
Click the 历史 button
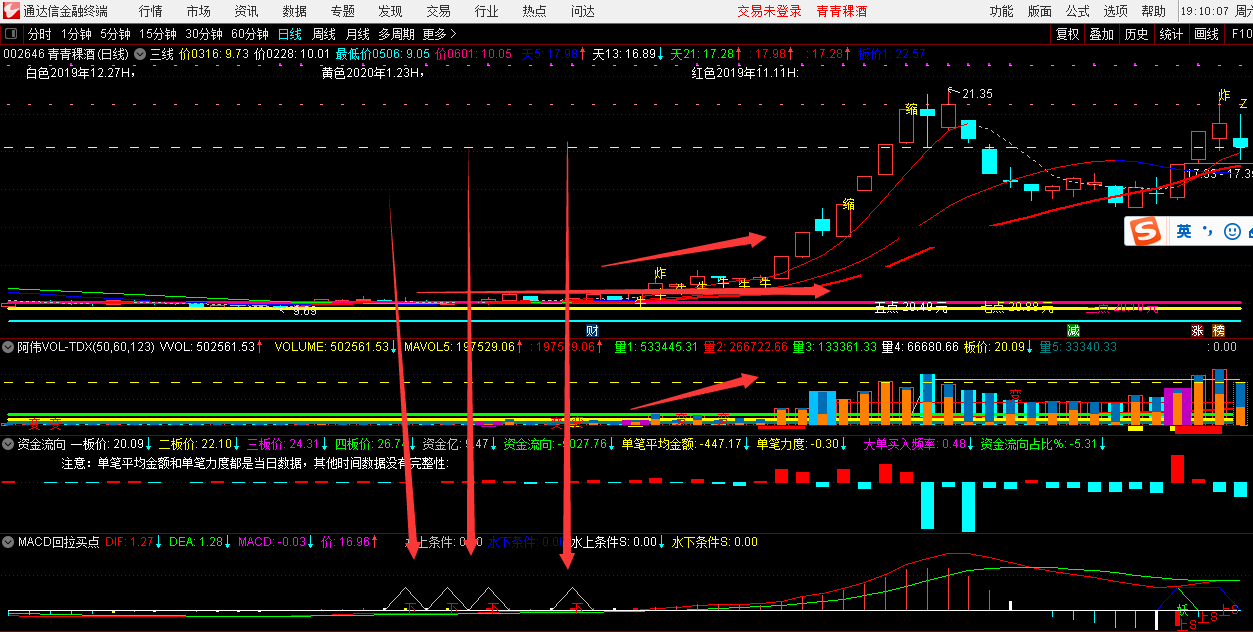[x=1136, y=34]
